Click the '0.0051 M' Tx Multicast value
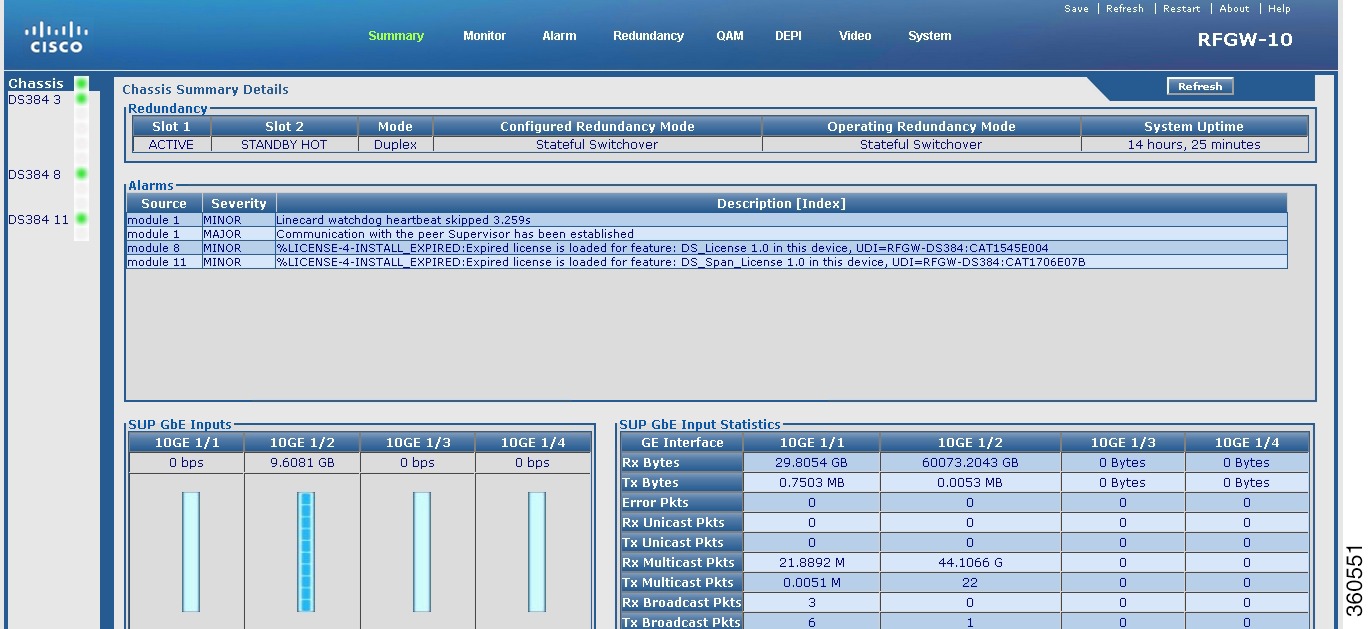 coord(811,583)
